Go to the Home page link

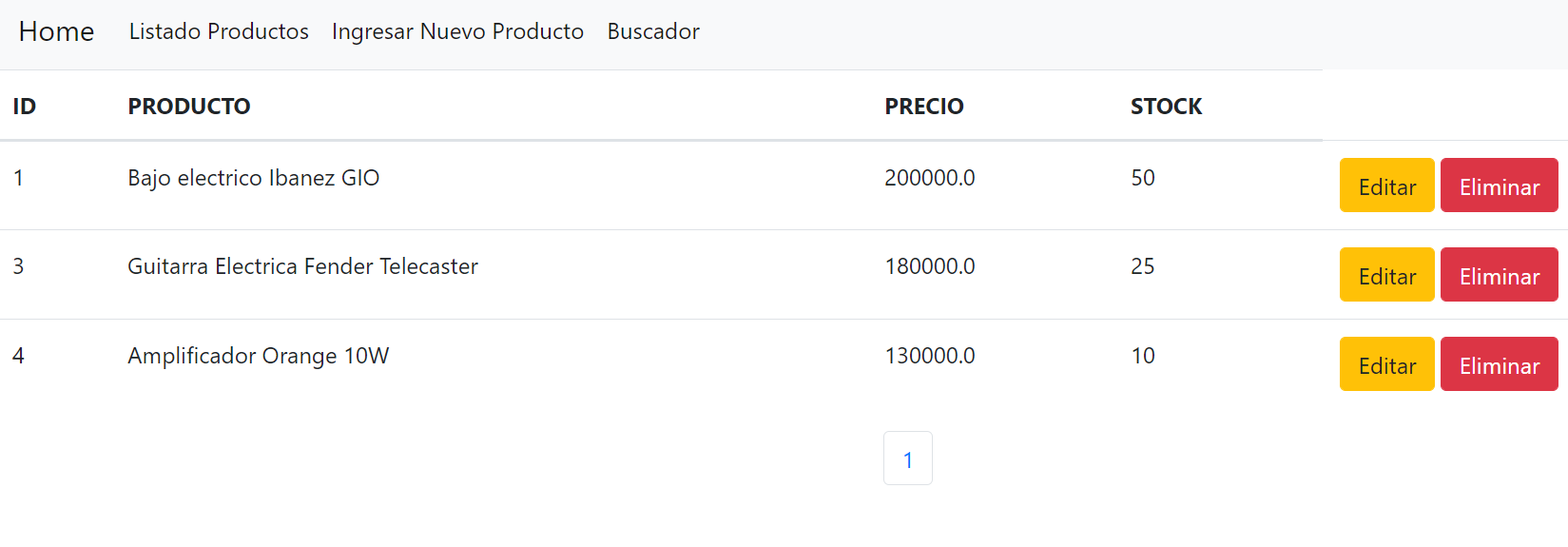click(56, 31)
